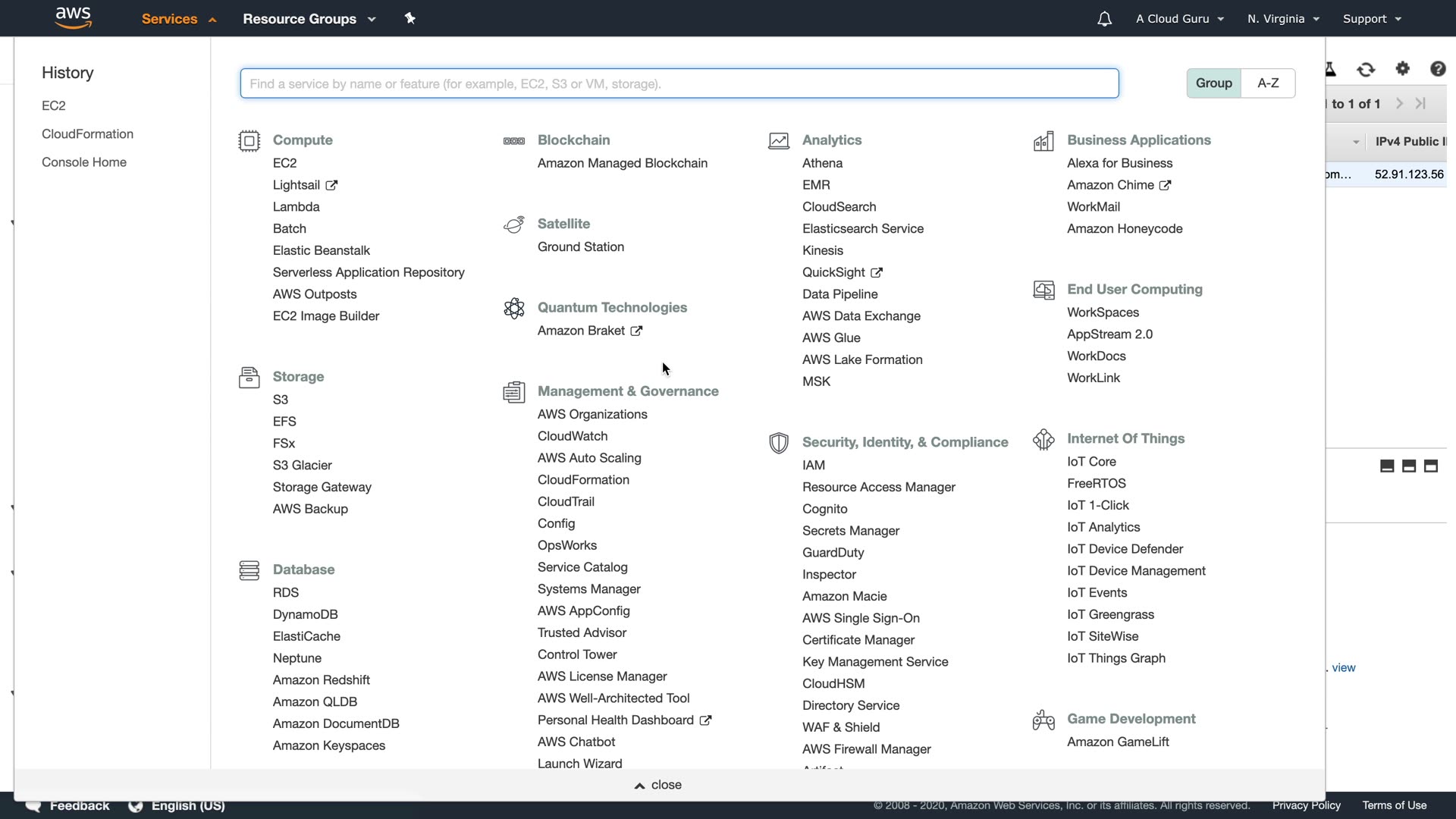Click close at the bottom of the panel
The image size is (1456, 819).
coord(658,785)
